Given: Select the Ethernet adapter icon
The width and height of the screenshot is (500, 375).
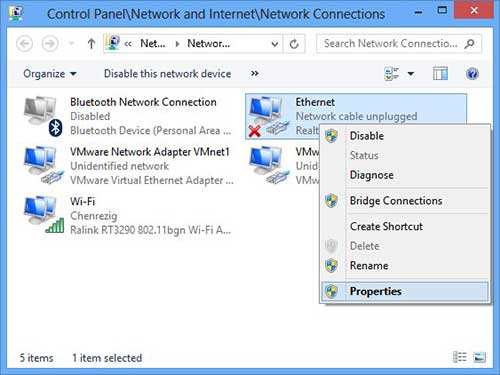Looking at the screenshot, I should coord(269,116).
